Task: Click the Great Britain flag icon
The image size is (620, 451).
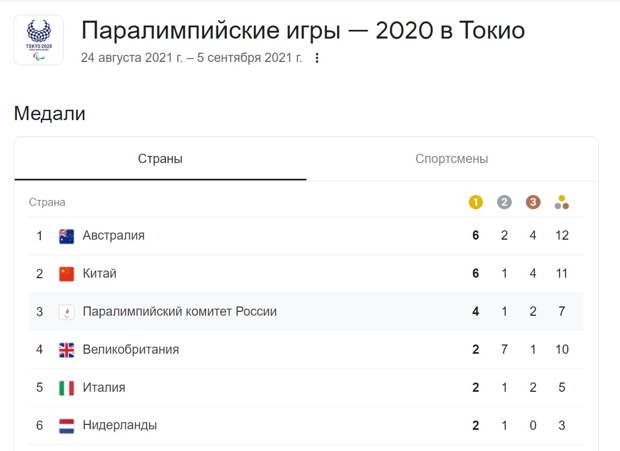Action: coord(66,350)
